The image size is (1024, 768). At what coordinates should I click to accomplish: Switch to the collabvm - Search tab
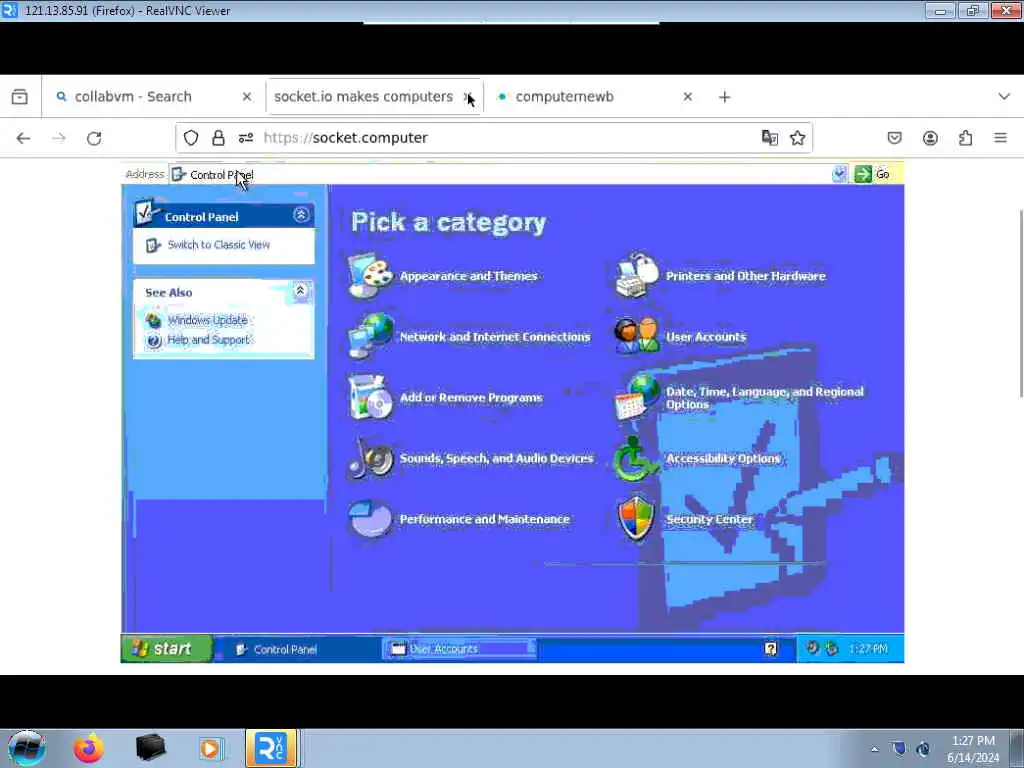coord(153,97)
